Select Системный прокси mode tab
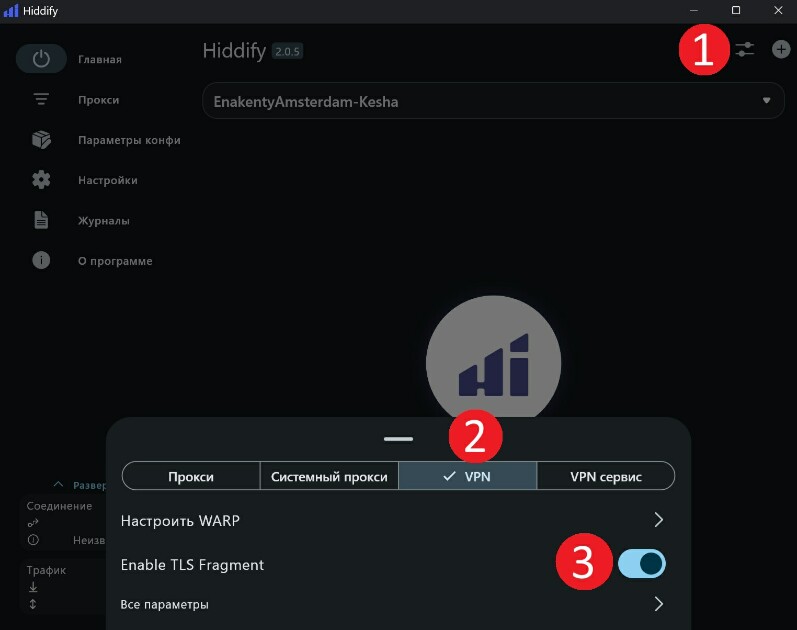Viewport: 797px width, 630px height. 329,476
